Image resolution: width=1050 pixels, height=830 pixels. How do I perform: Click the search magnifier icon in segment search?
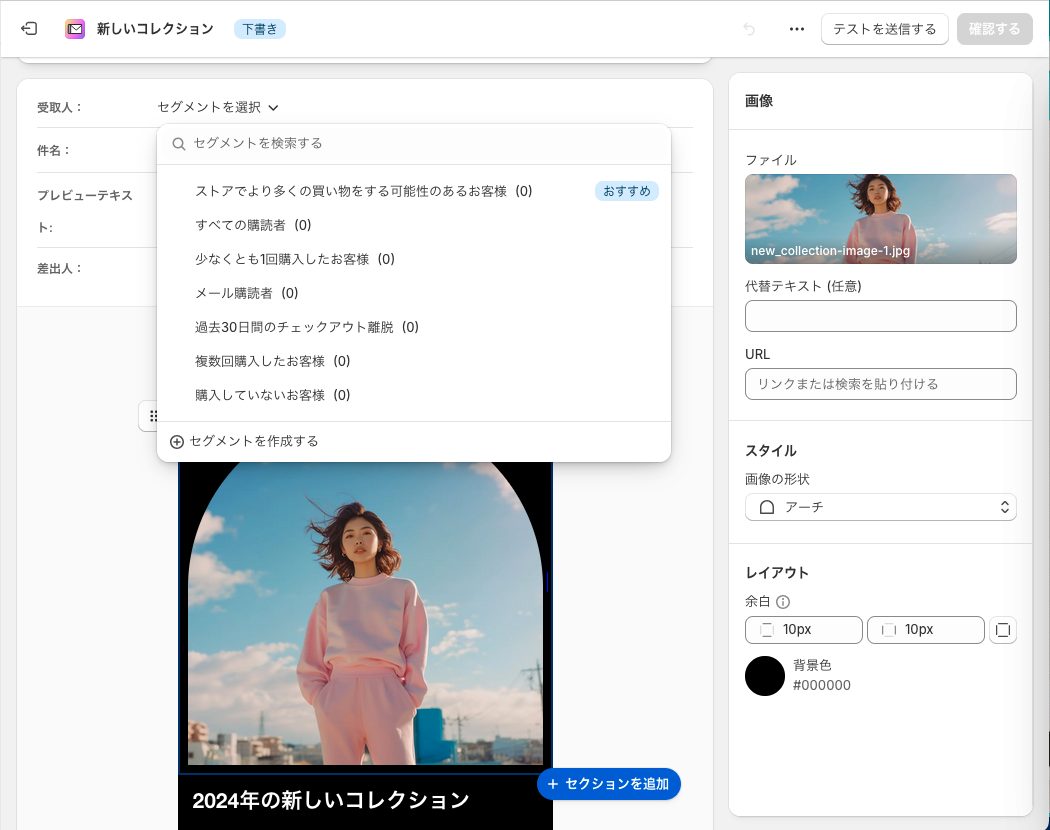point(178,143)
